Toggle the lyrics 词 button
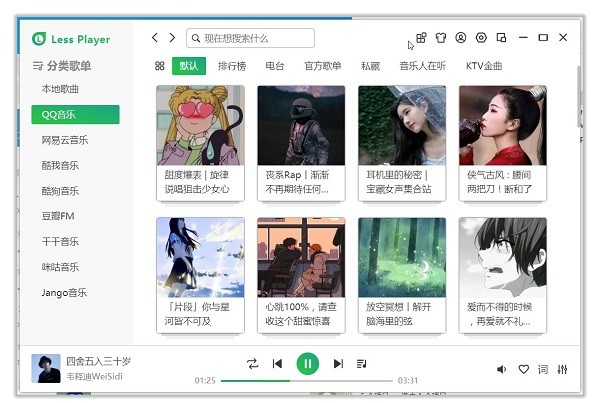The height and width of the screenshot is (403, 600). 543,369
